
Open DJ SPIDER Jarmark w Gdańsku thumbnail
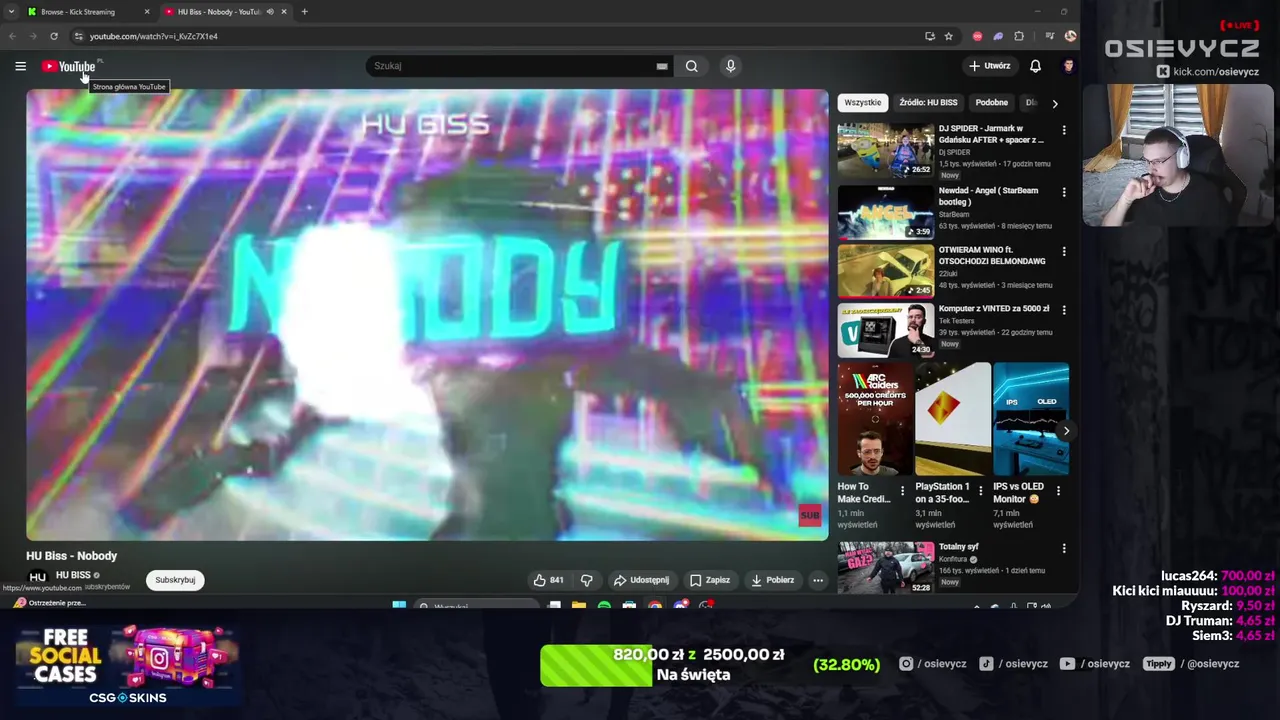pos(886,150)
